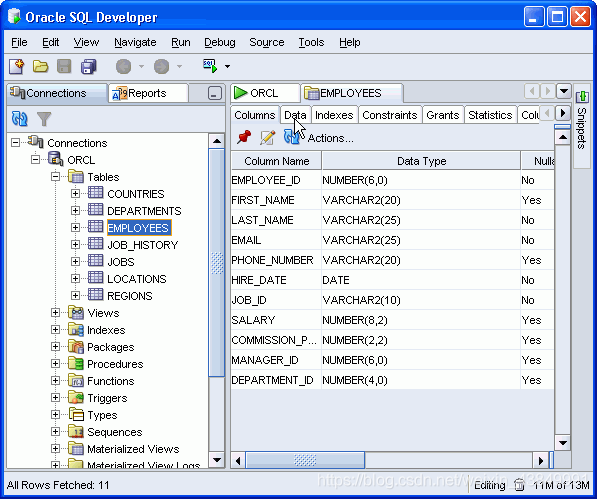Screen dimensions: 597x499
Task: Click the JOBS table icon
Action: (x=95, y=261)
